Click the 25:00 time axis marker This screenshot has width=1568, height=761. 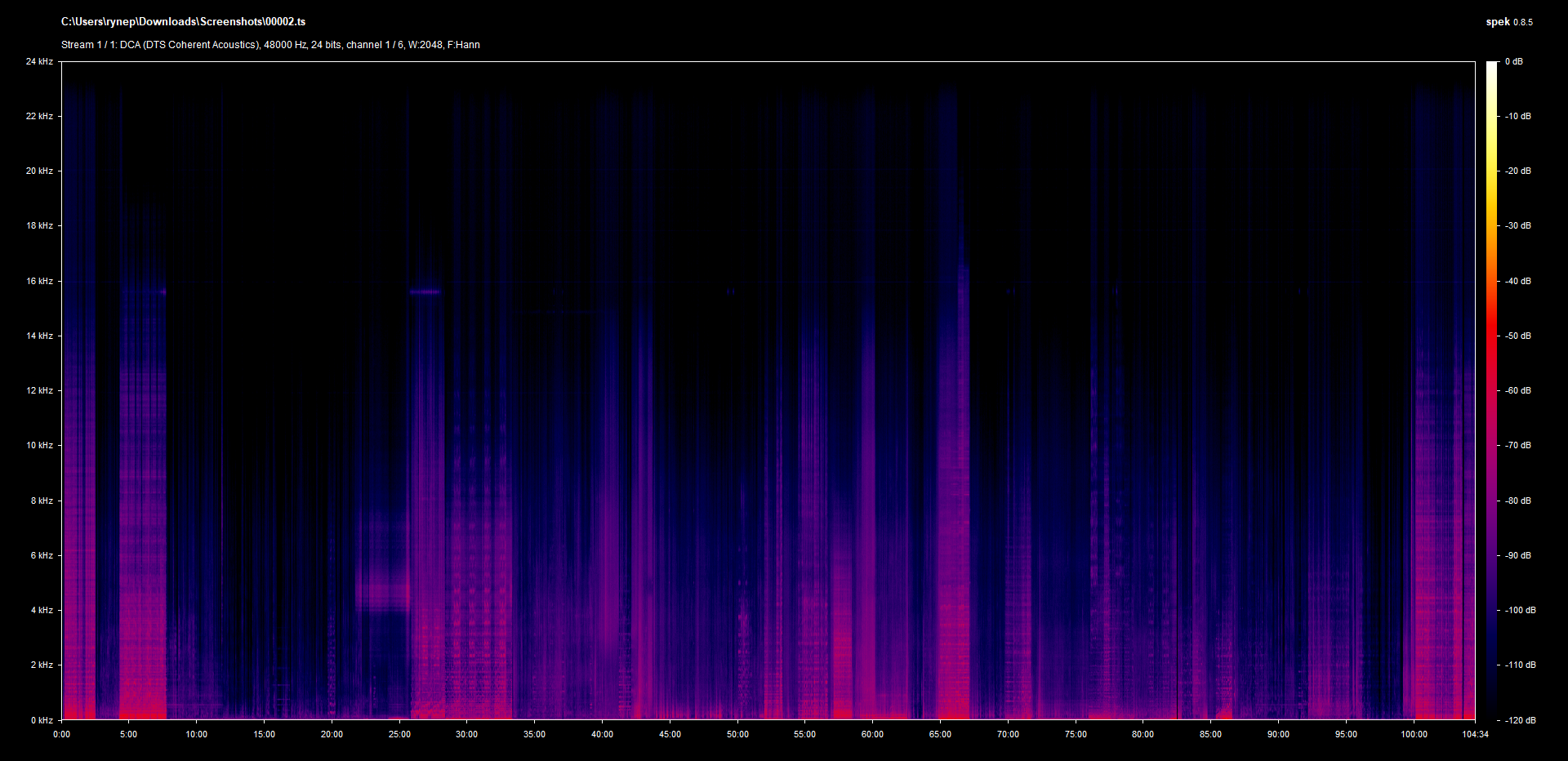point(399,734)
